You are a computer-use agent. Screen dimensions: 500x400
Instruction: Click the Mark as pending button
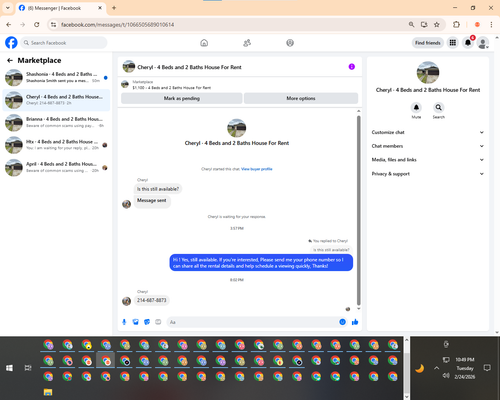point(182,98)
